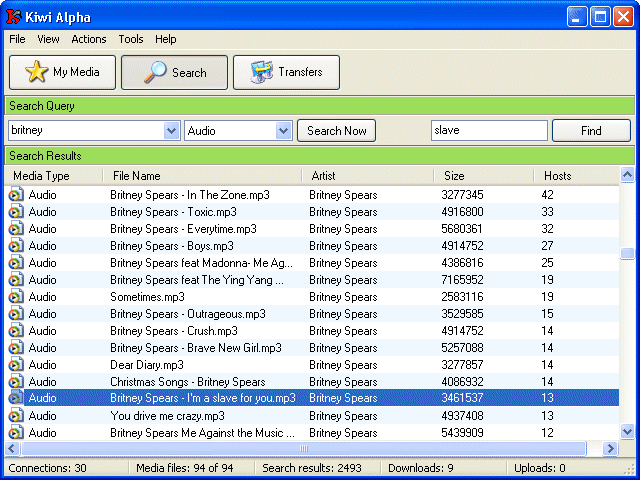The image size is (640, 480).
Task: Sort results by File Name column
Action: (x=202, y=176)
